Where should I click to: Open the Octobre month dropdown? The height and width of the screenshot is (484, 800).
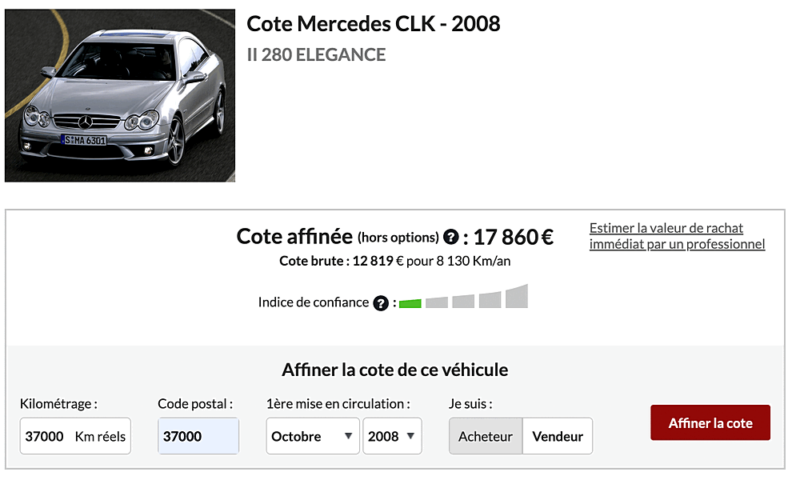coord(312,436)
